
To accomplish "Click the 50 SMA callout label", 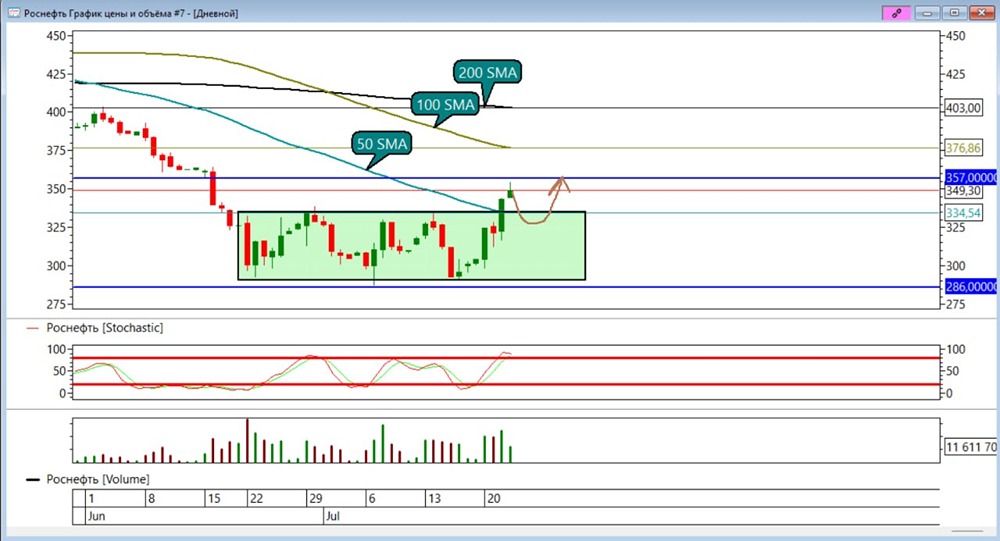I will pyautogui.click(x=381, y=144).
